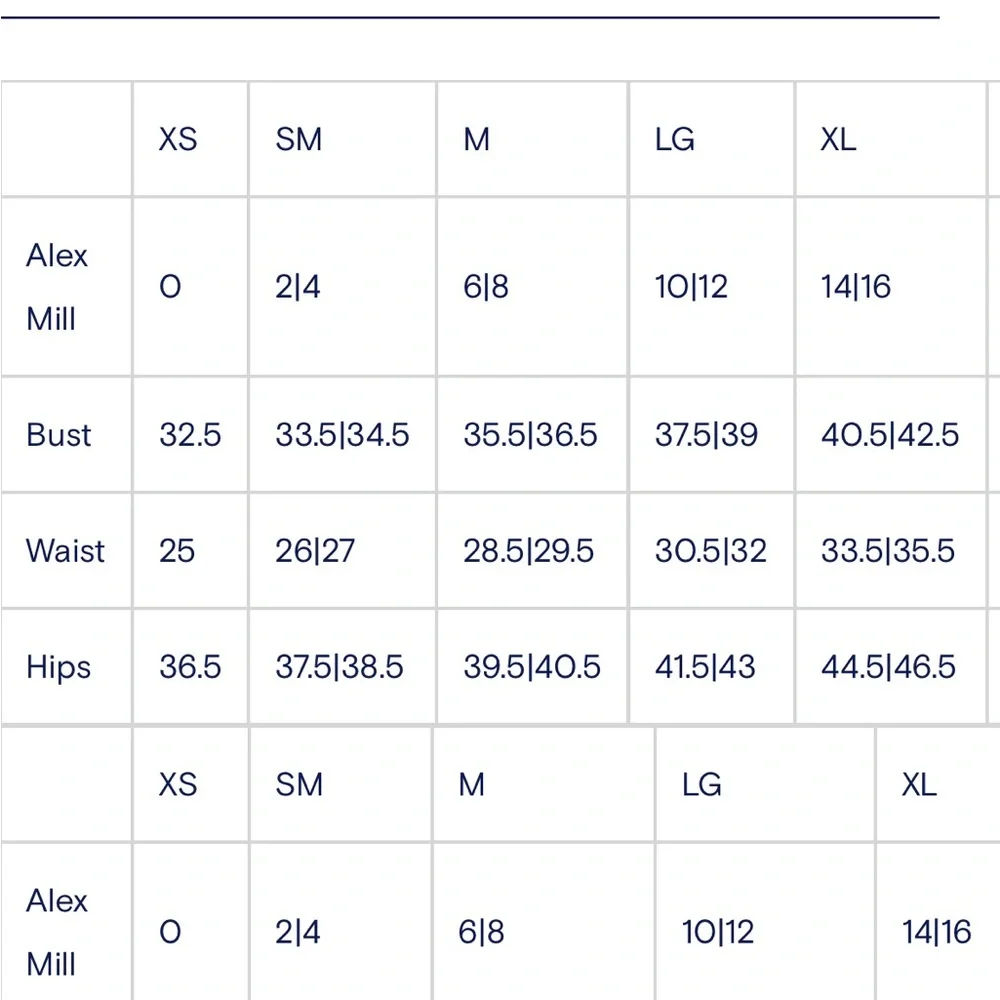Click the Bust 40.5|42.5 cell
Image resolution: width=1000 pixels, height=1000 pixels.
(x=890, y=435)
